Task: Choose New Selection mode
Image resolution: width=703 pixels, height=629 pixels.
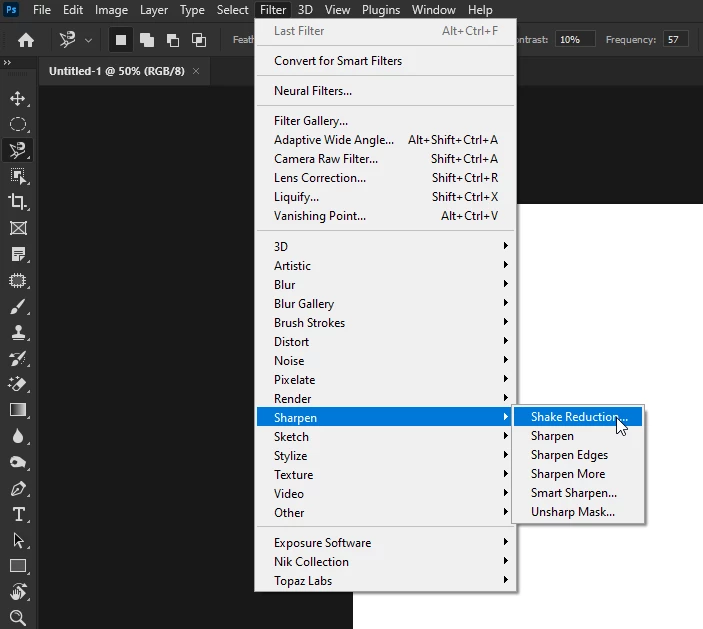Action: pos(121,40)
